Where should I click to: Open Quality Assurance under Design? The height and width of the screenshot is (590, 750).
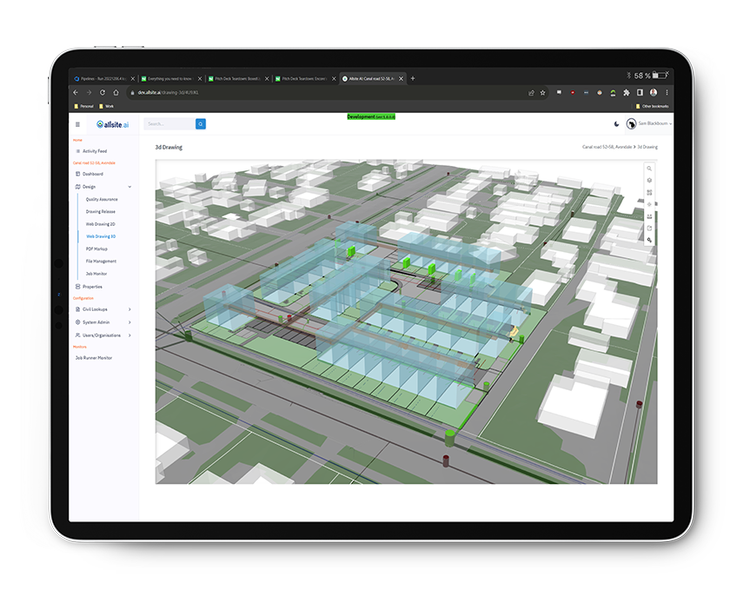(102, 199)
